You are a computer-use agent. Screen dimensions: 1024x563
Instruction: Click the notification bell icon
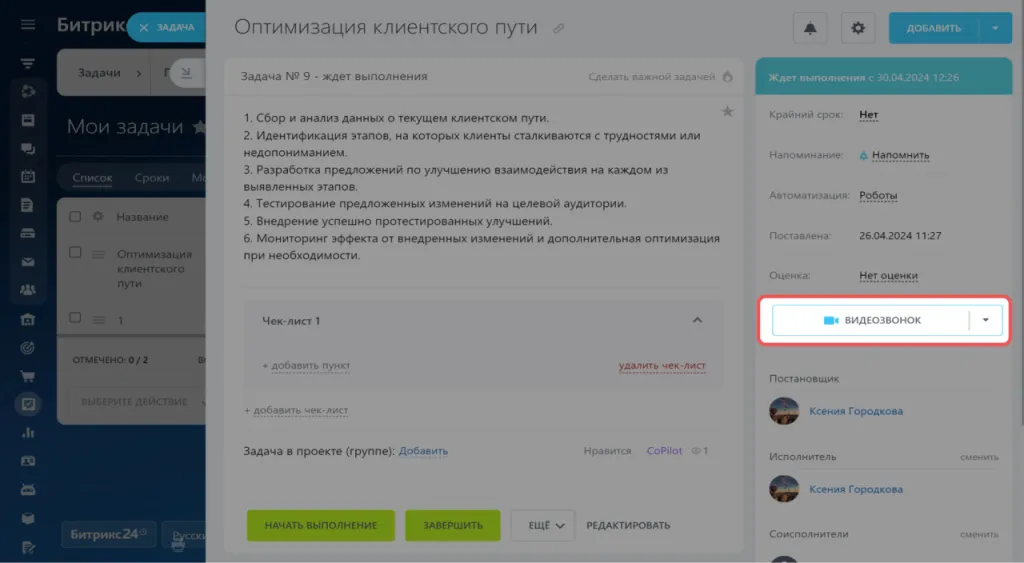point(810,28)
